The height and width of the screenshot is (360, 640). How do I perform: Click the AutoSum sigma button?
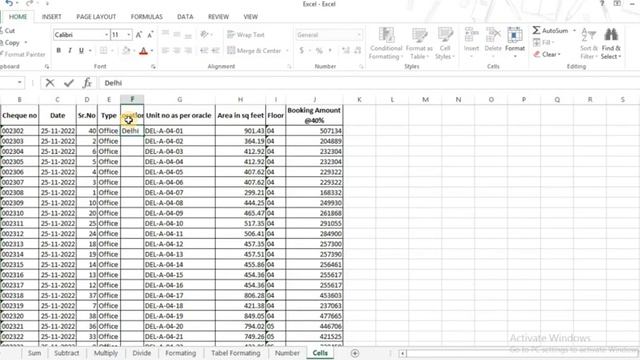coord(550,30)
